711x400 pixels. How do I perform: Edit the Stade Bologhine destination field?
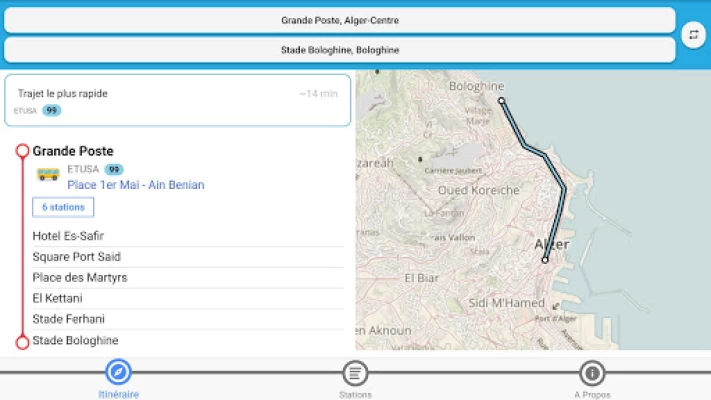(x=340, y=50)
